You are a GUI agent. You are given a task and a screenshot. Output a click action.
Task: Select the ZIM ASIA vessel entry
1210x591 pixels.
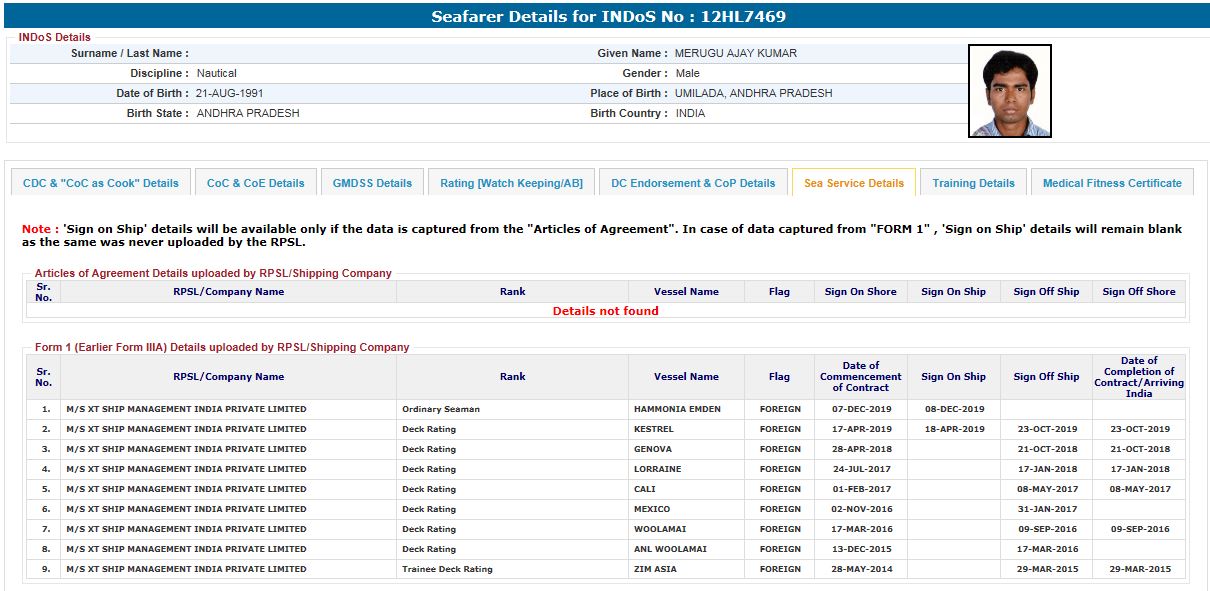click(655, 569)
